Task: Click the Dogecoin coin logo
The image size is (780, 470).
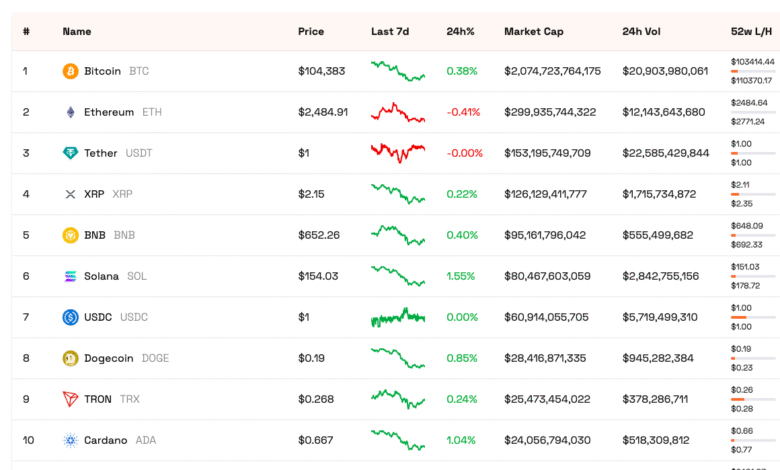Action: pyautogui.click(x=70, y=358)
